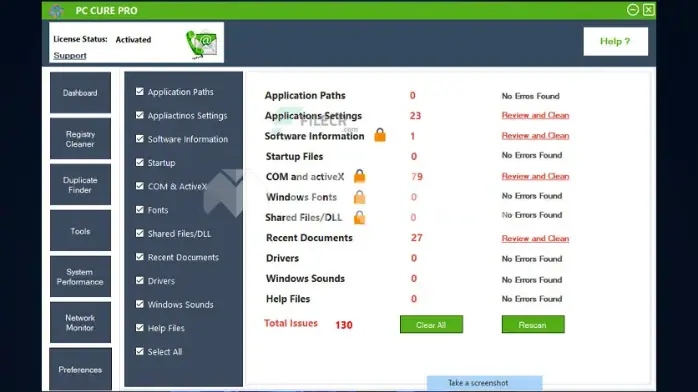Review and Clean COM and activeX issues

[x=535, y=176]
